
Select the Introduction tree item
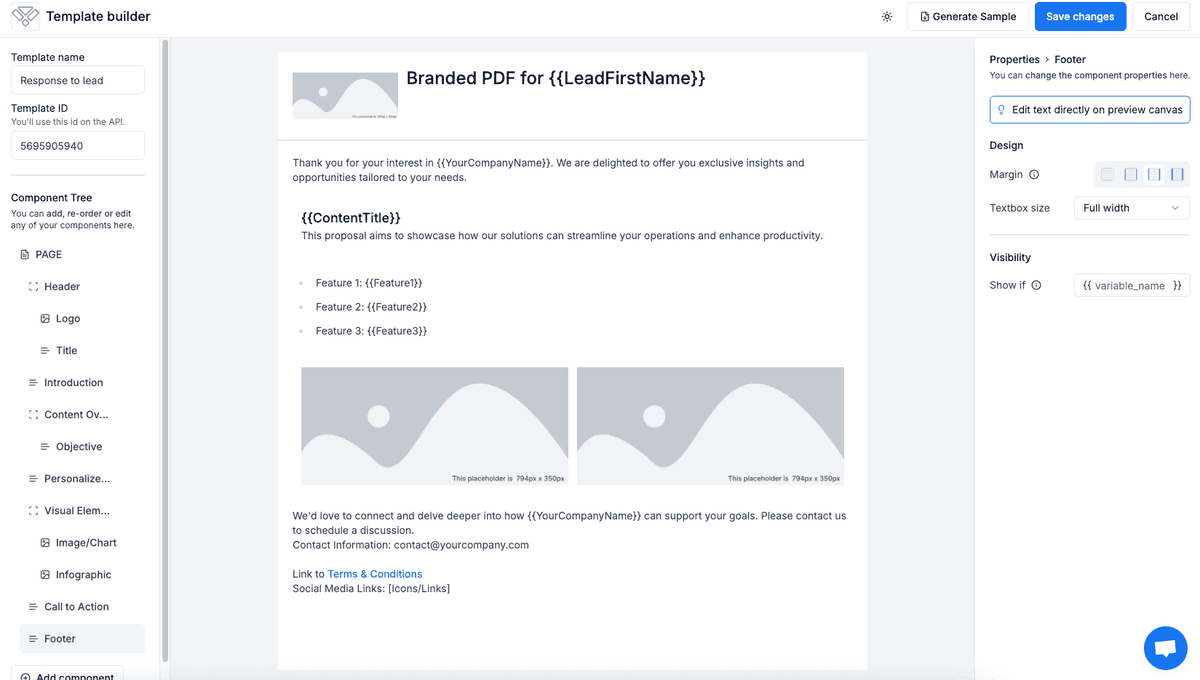(x=73, y=383)
